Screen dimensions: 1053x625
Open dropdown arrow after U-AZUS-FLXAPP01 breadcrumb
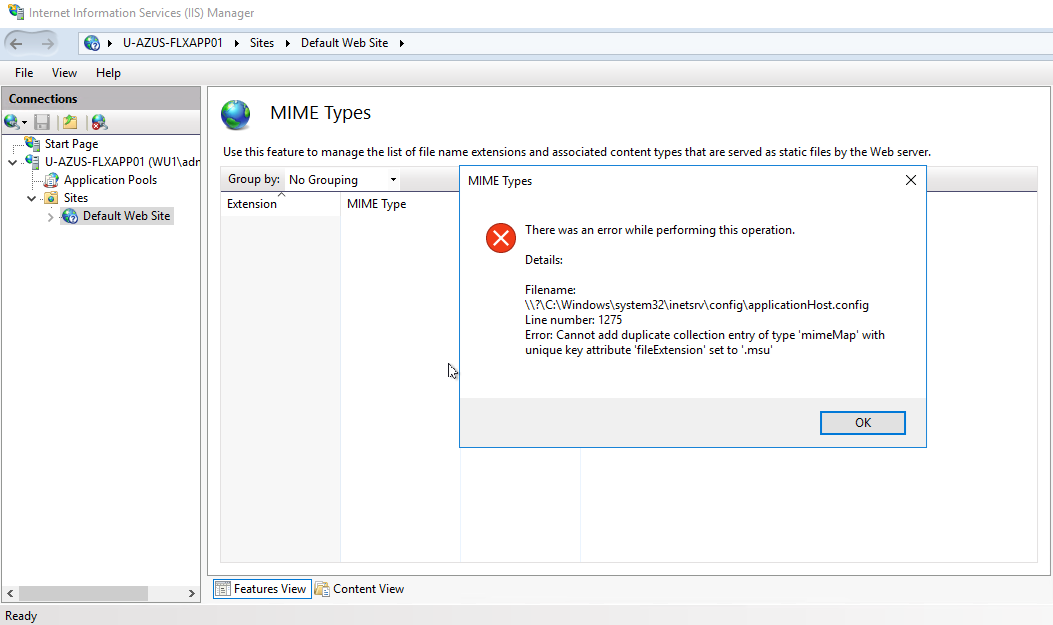pyautogui.click(x=236, y=44)
